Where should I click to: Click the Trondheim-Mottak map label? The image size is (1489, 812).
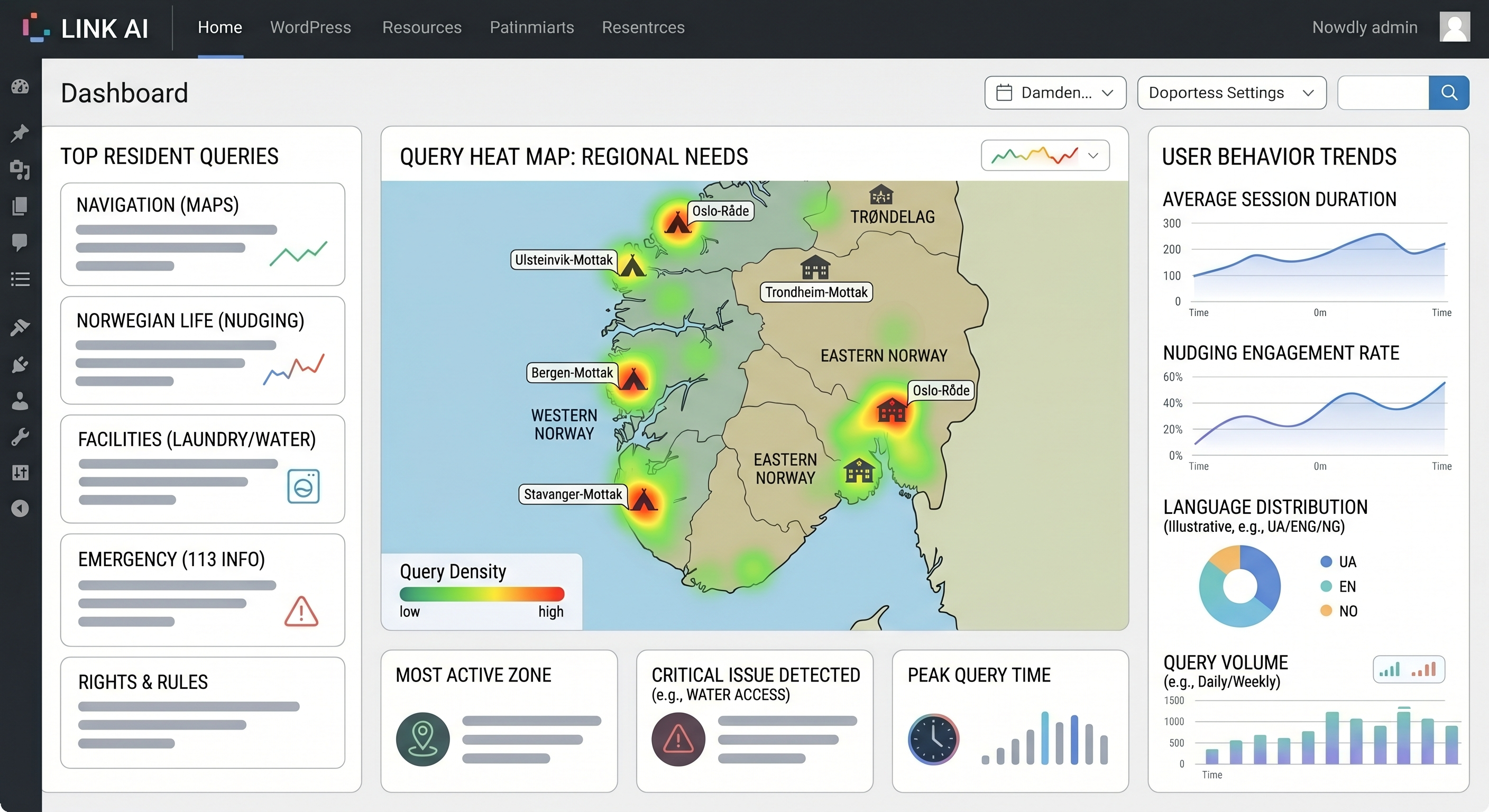tap(816, 292)
